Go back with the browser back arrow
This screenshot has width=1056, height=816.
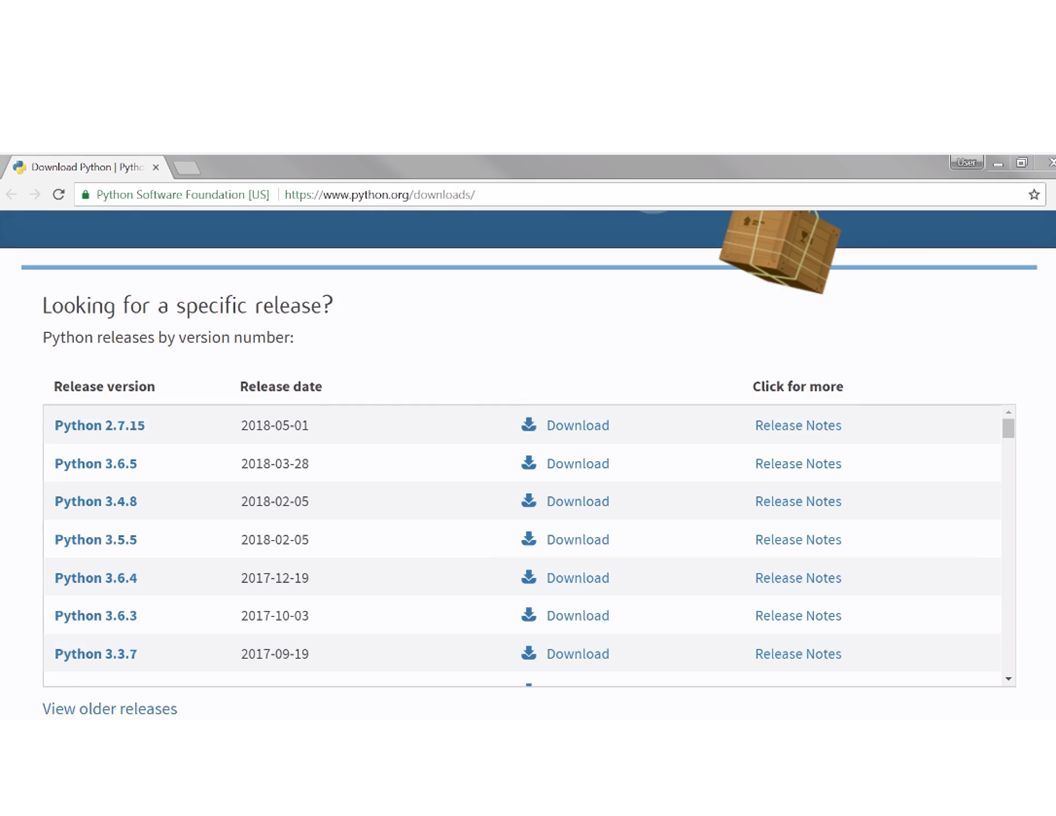[11, 195]
